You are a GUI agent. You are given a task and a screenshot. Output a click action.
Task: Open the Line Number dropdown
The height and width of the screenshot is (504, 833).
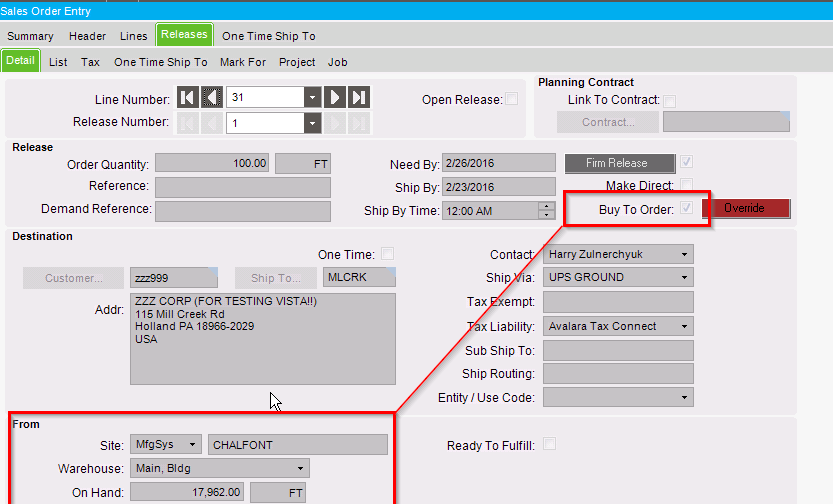[x=312, y=97]
